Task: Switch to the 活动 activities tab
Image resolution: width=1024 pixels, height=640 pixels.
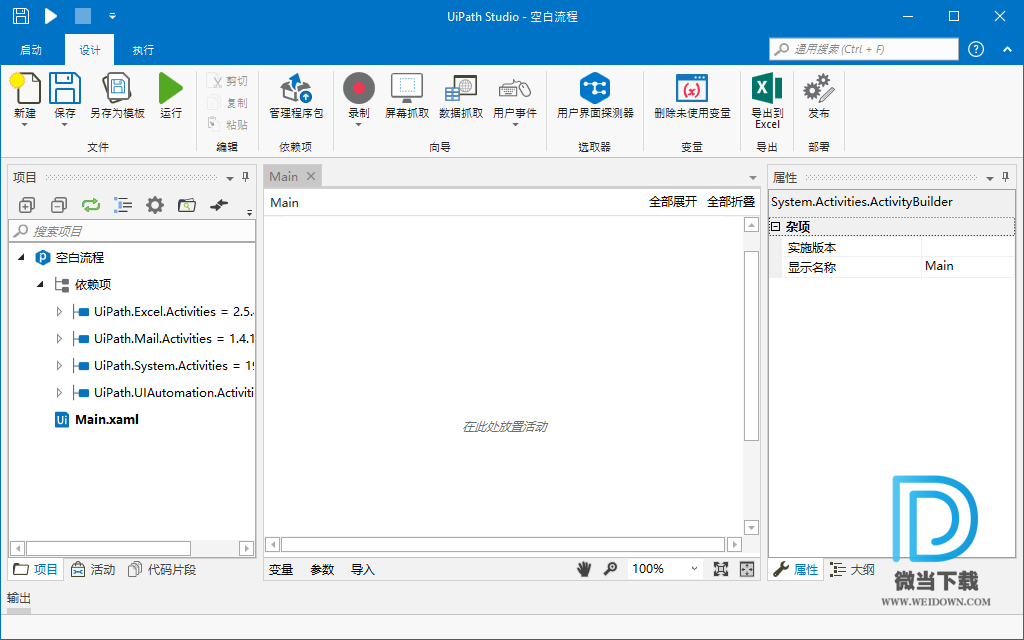Action: [x=93, y=569]
